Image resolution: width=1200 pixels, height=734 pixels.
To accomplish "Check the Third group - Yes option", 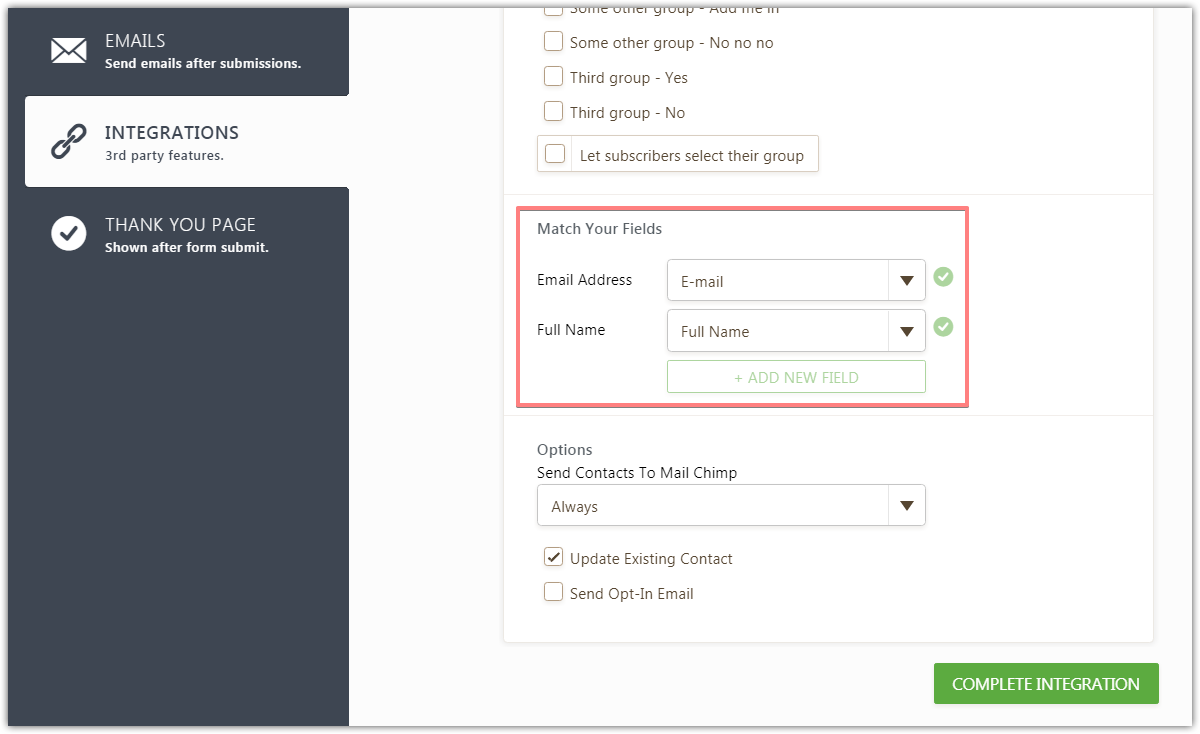I will pyautogui.click(x=553, y=76).
